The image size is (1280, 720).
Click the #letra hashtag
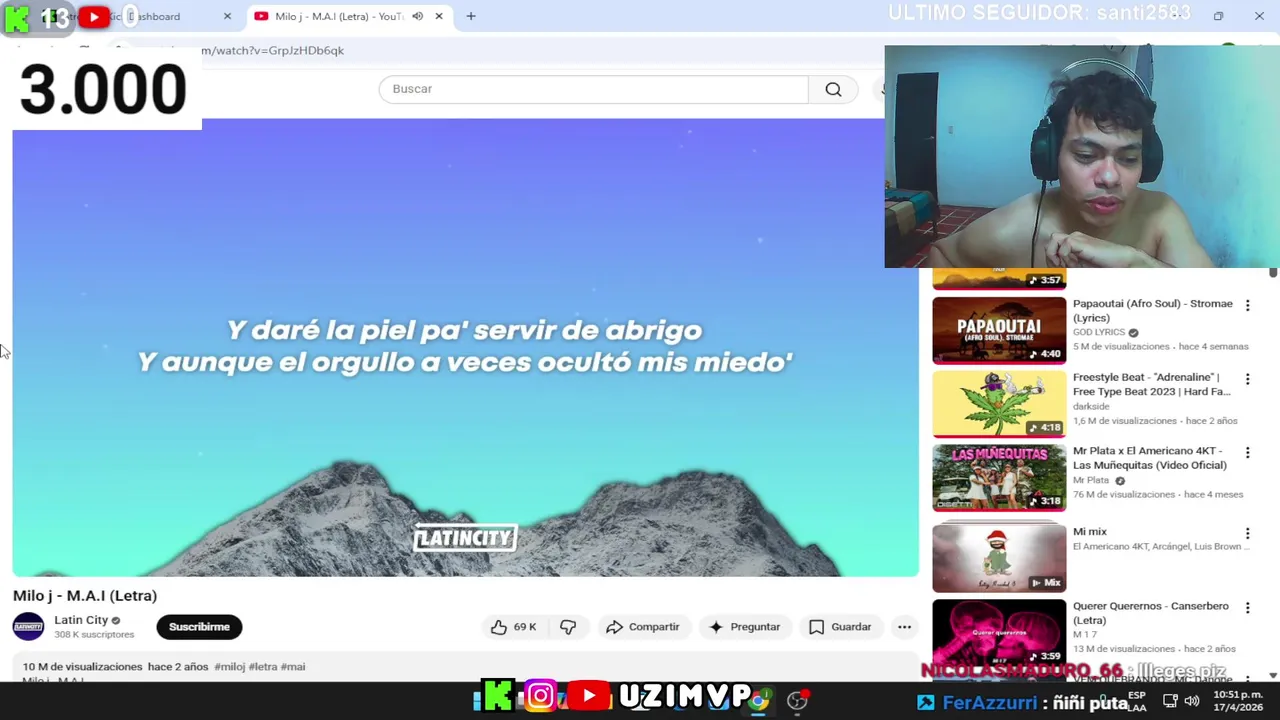pyautogui.click(x=262, y=667)
